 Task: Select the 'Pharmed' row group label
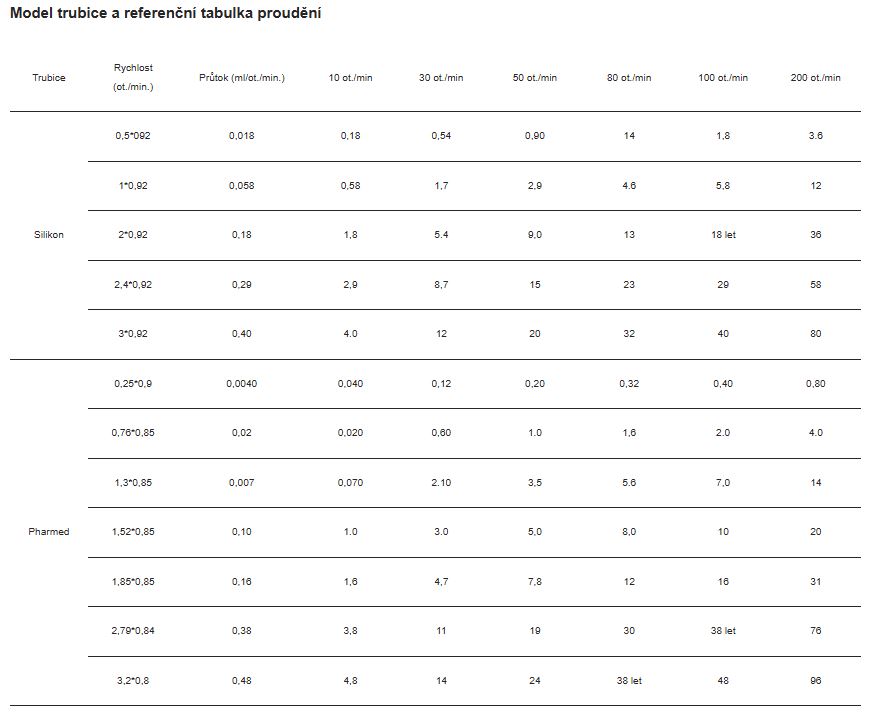point(49,532)
